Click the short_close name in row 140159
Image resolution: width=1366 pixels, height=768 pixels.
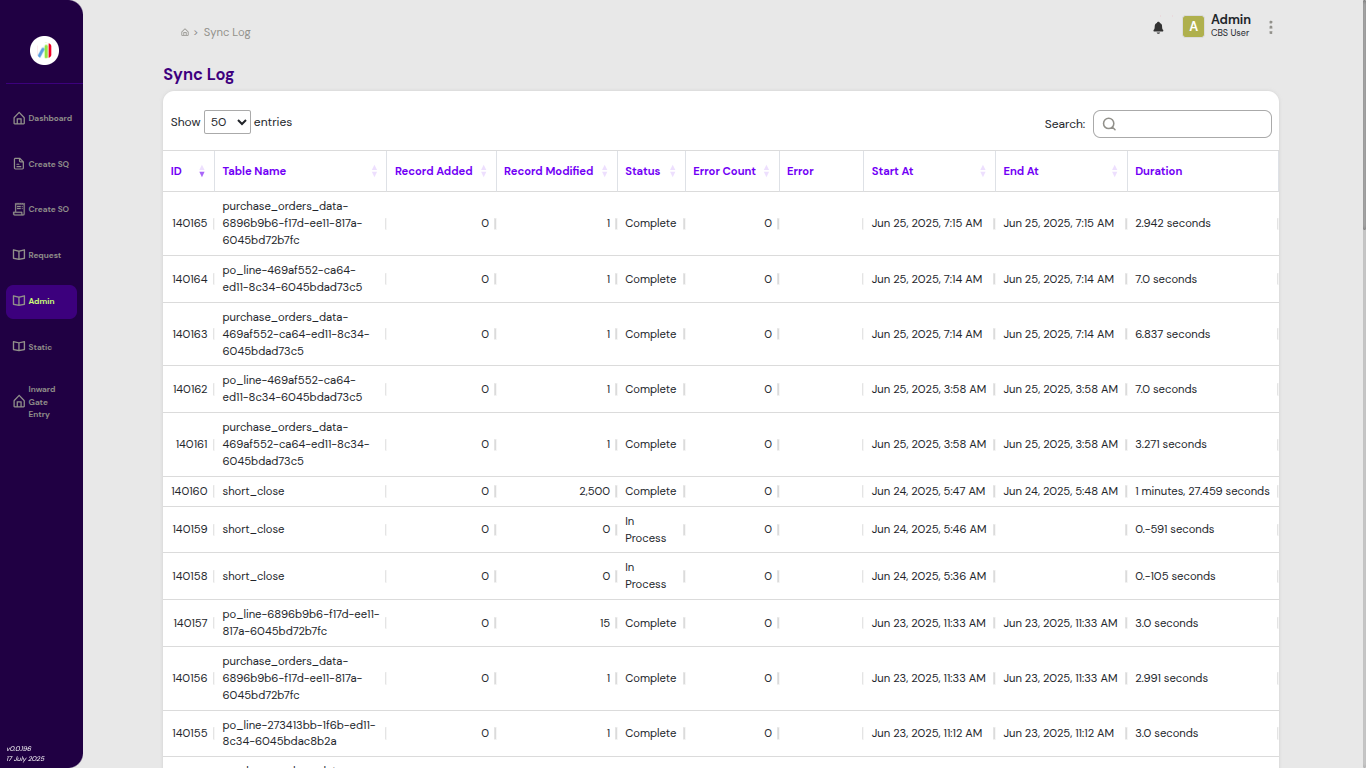coord(253,529)
